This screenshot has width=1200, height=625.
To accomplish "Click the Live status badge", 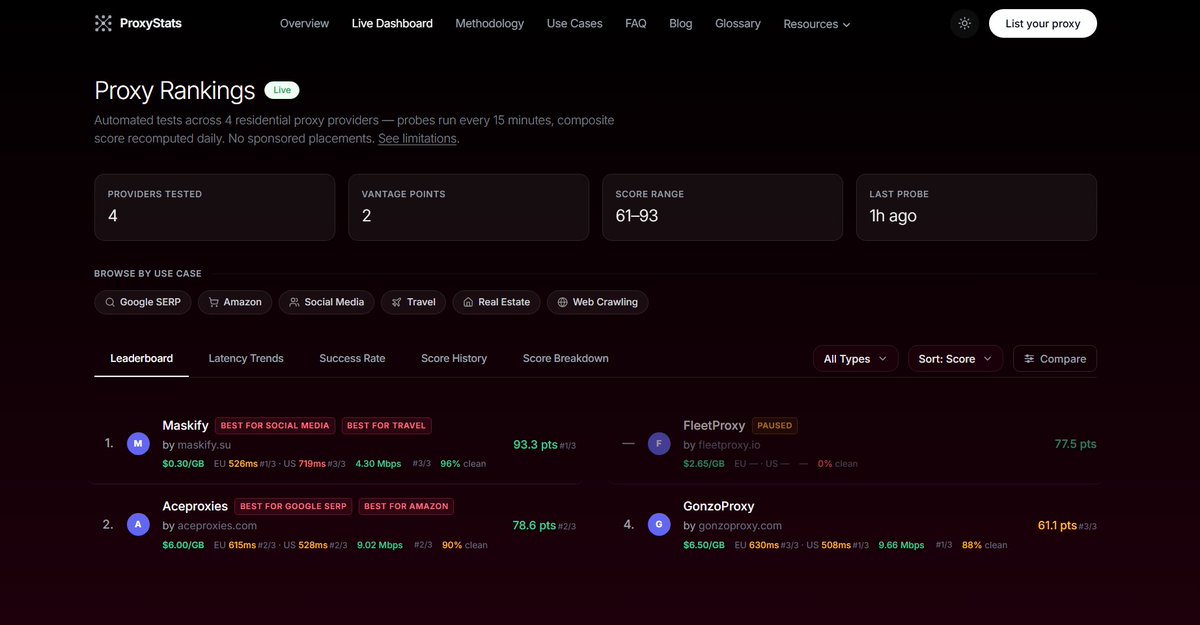I will click(x=282, y=90).
